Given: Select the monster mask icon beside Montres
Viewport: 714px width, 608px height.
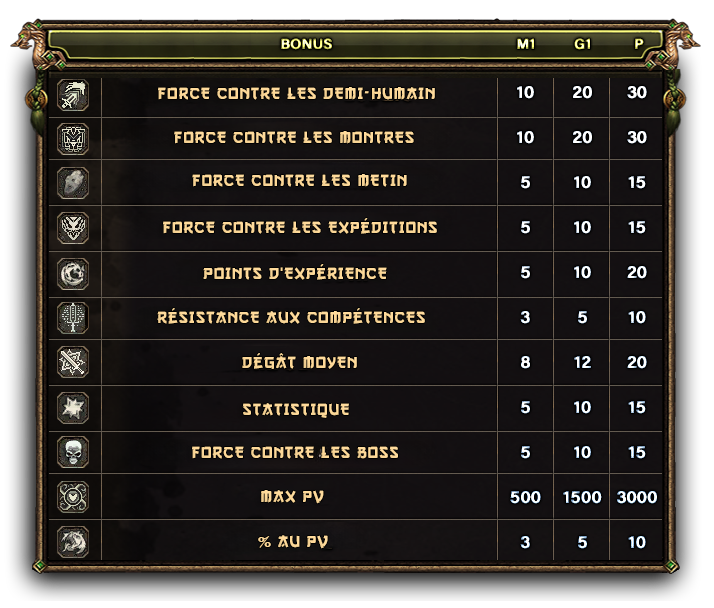Looking at the screenshot, I should pos(73,139).
